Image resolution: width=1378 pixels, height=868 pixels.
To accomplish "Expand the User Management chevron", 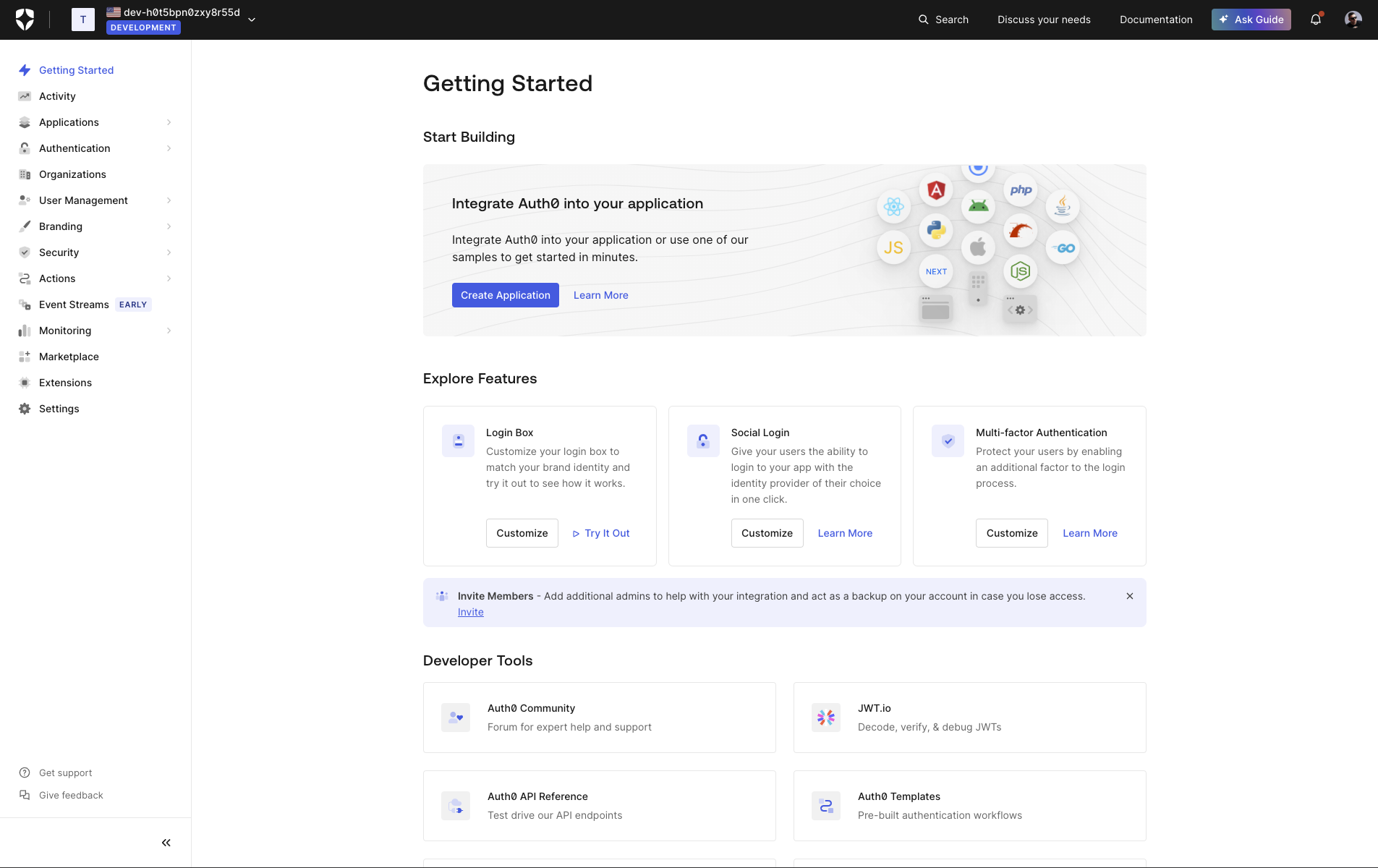I will [x=169, y=200].
